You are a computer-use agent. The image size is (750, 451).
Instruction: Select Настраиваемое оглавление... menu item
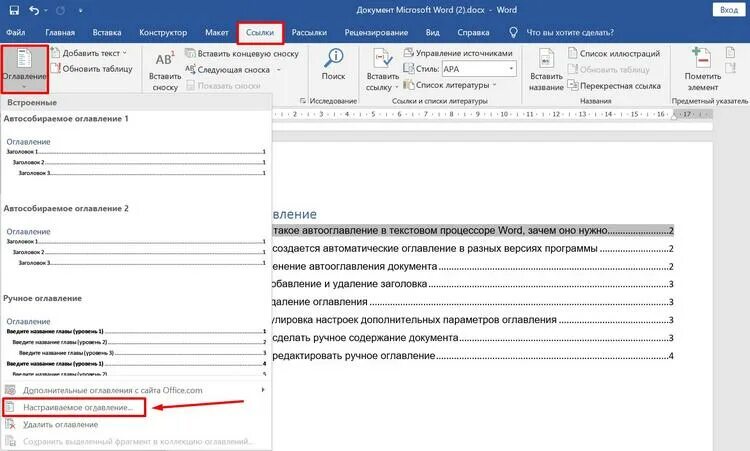pos(74,407)
